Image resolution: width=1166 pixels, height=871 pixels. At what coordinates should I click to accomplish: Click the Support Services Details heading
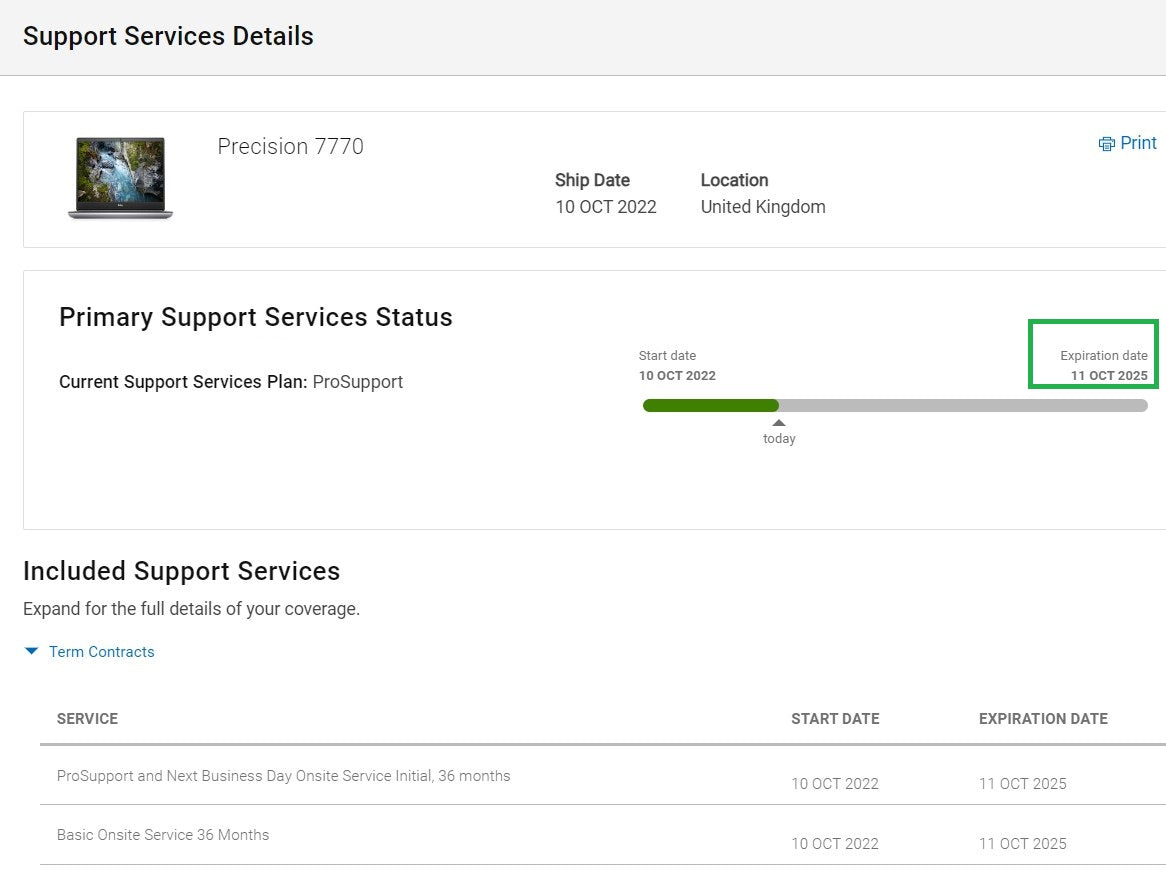tap(168, 36)
